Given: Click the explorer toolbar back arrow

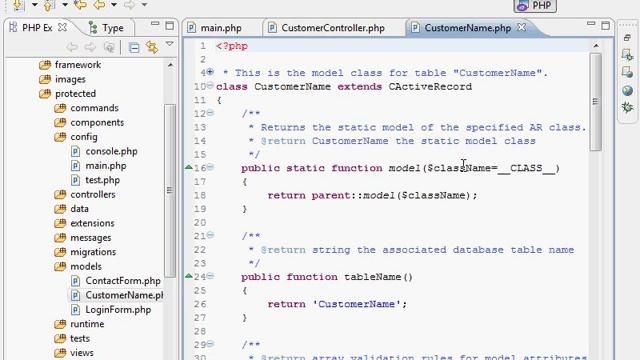Looking at the screenshot, I should pos(72,48).
